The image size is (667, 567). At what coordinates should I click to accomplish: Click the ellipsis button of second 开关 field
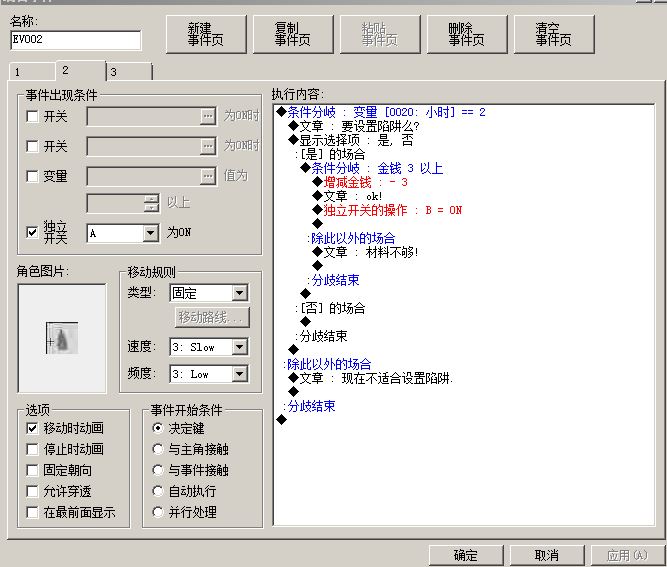click(208, 146)
